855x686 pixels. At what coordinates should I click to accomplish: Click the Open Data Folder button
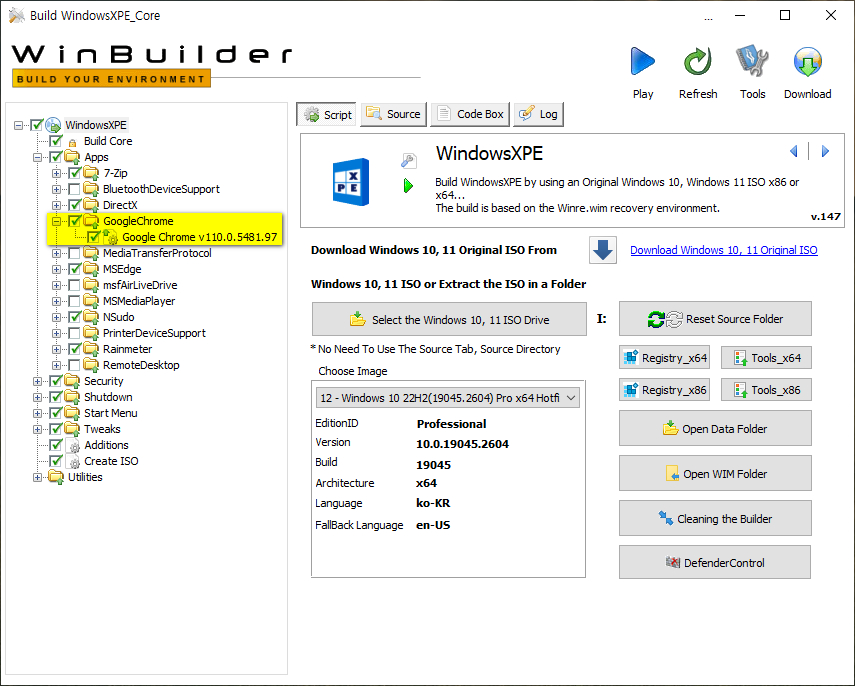(715, 429)
